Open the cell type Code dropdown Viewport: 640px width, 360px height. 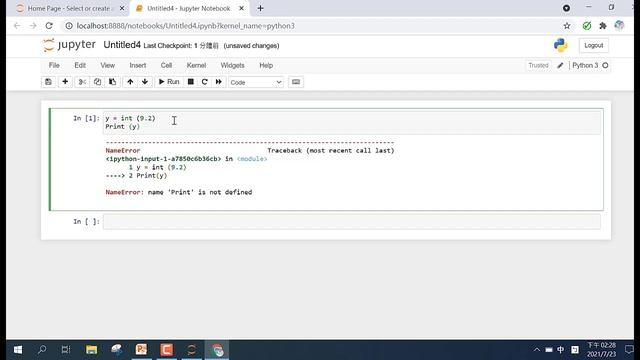256,82
